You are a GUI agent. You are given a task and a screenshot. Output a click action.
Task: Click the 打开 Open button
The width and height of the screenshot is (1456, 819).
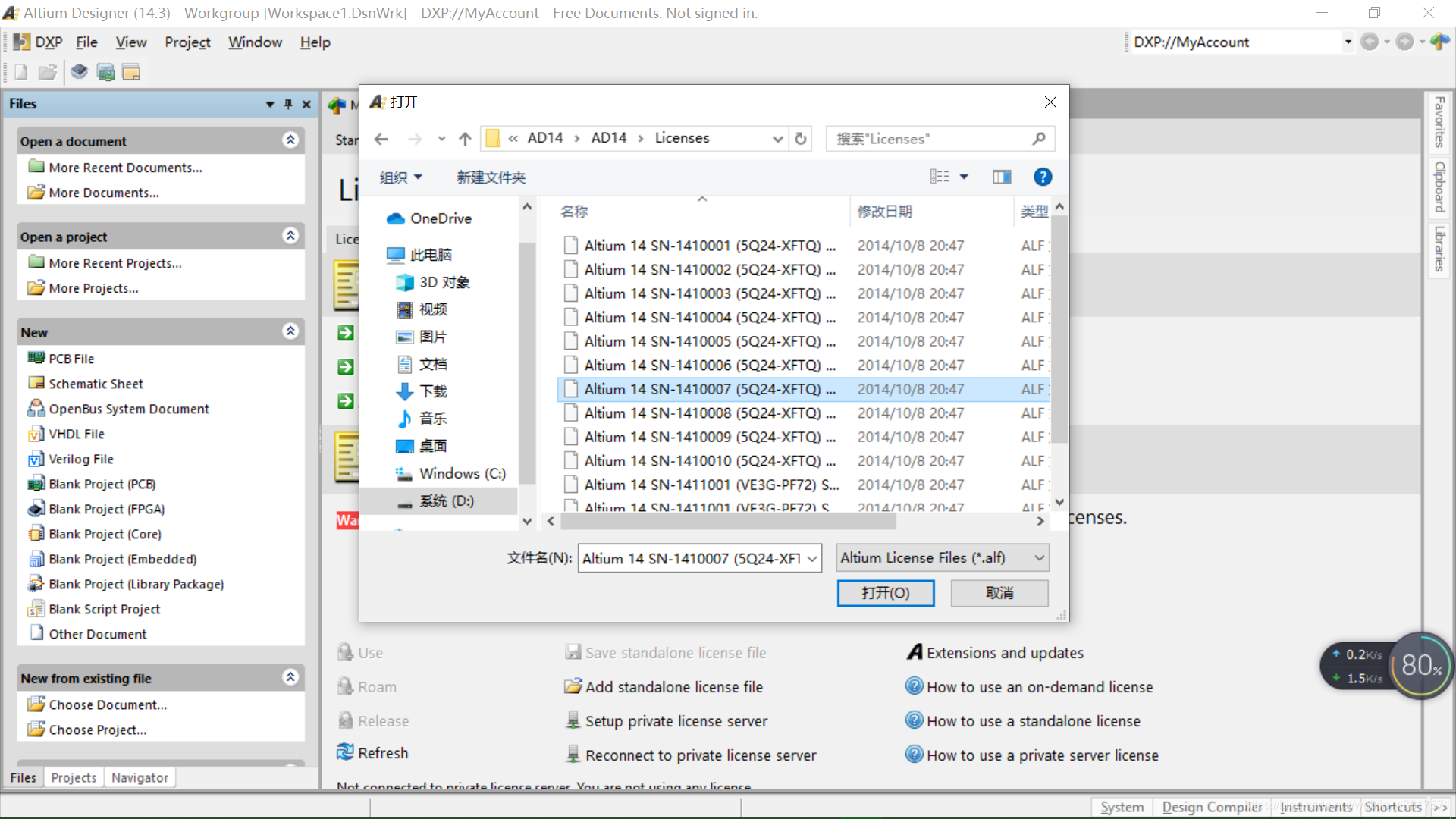tap(885, 592)
